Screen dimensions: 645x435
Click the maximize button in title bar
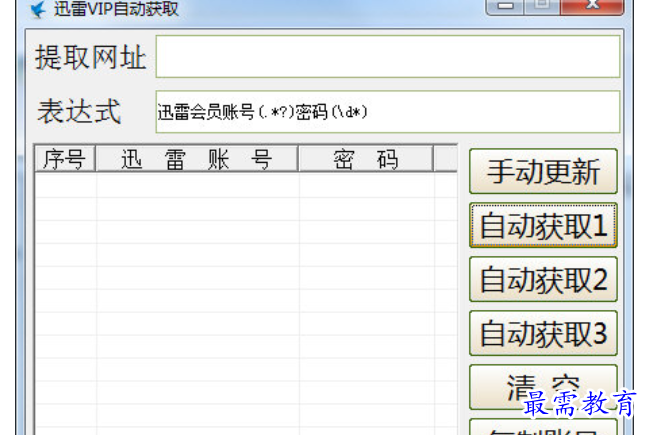[542, 6]
